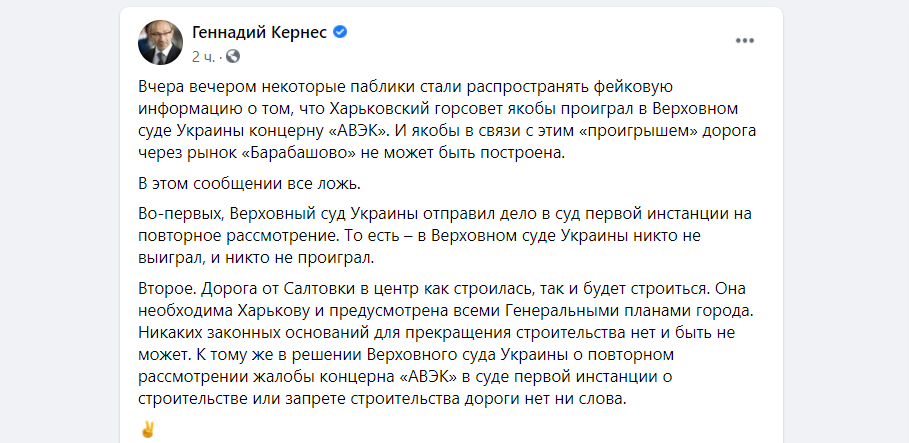Click the words выиграл, и никто не проиграл
Viewport: 909px width, 443px height.
[x=257, y=258]
